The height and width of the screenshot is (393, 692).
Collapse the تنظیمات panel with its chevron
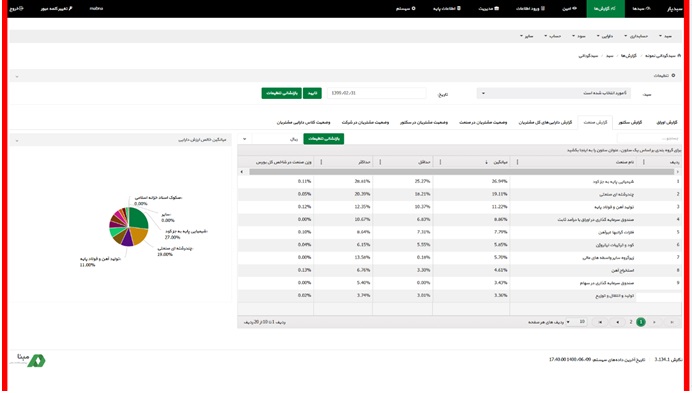[x=17, y=76]
